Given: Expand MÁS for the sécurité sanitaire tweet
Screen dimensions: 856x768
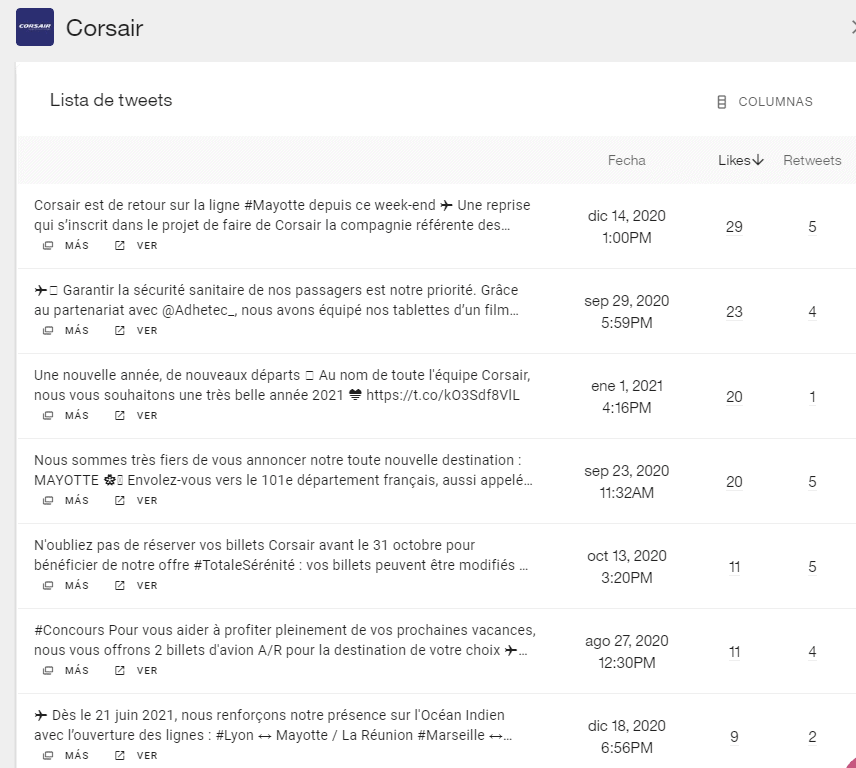Looking at the screenshot, I should tap(66, 330).
